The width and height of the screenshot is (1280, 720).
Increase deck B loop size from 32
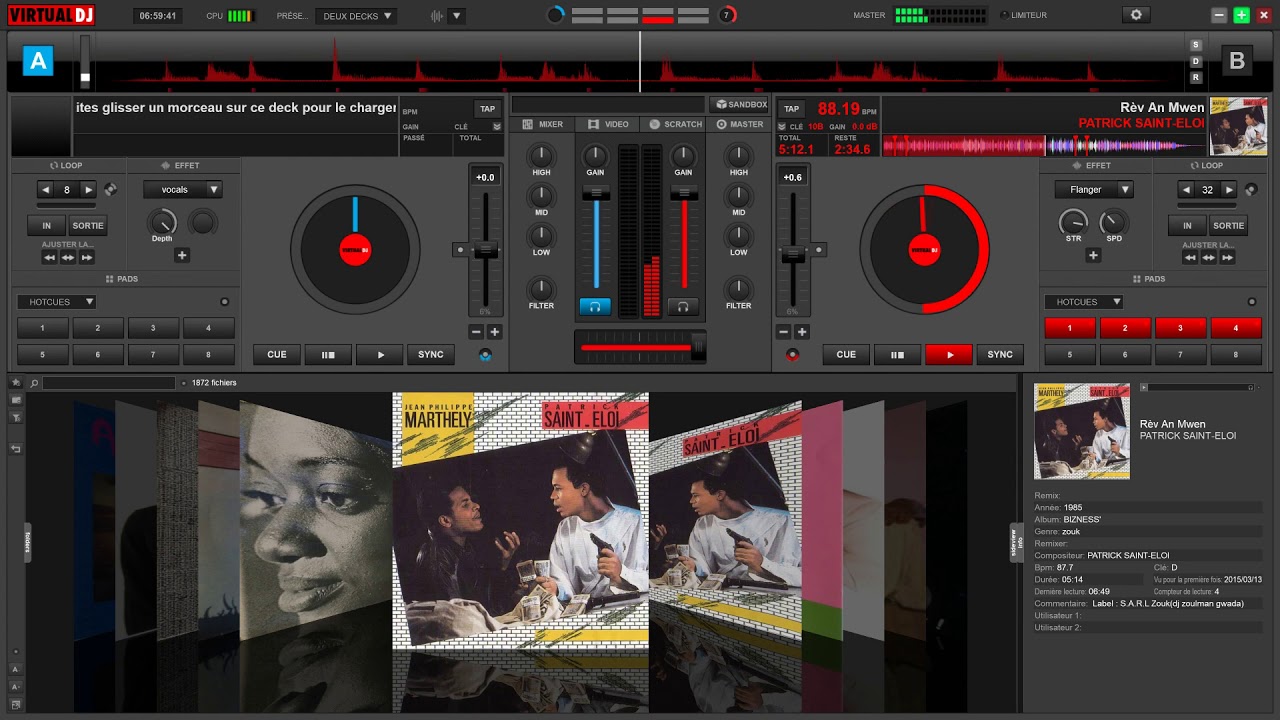(x=1229, y=189)
